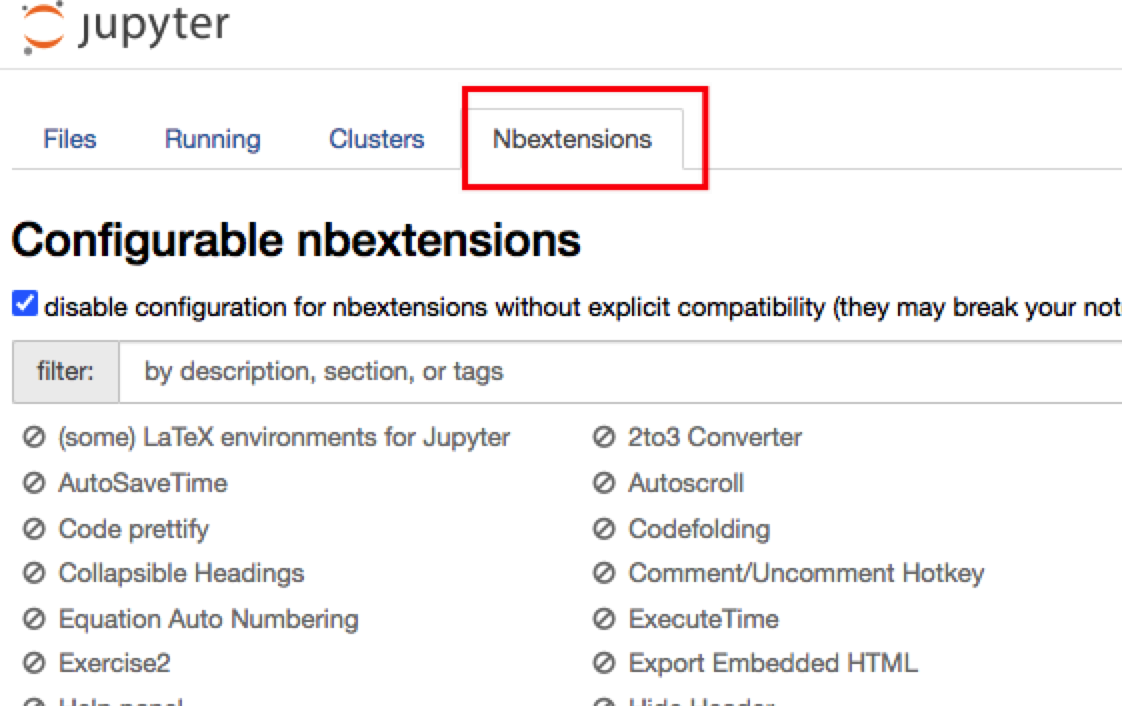Switch to the Files tab
This screenshot has height=706, width=1122.
click(x=70, y=139)
